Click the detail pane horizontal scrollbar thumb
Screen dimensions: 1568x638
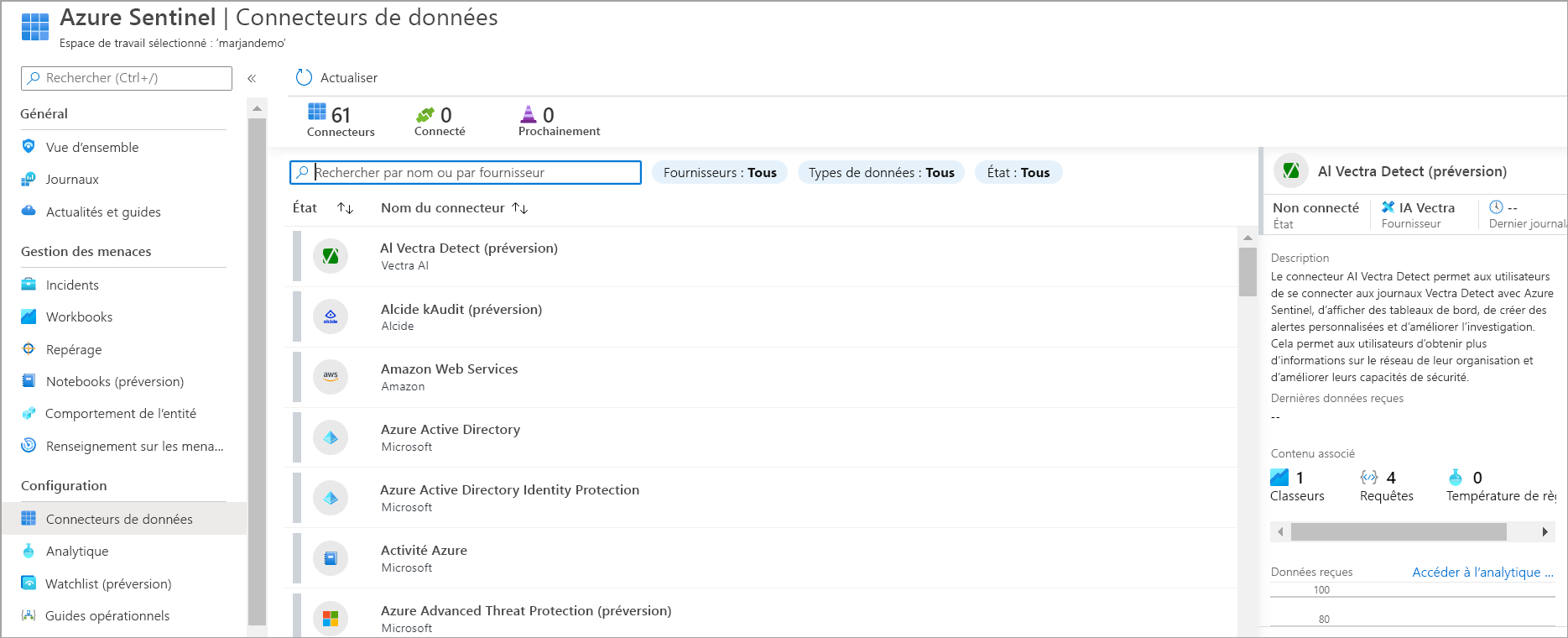[x=1399, y=531]
